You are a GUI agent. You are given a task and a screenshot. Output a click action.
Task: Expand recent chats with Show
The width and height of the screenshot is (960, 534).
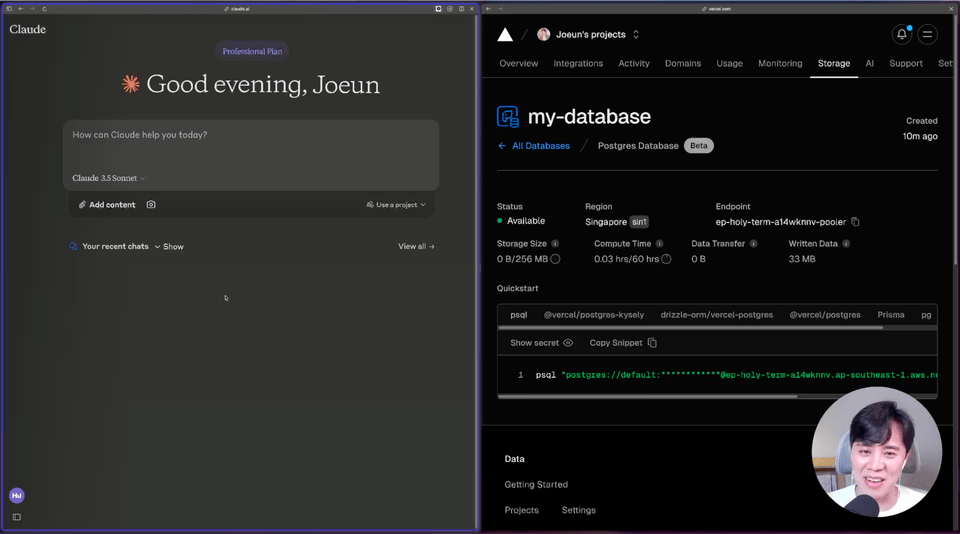169,247
